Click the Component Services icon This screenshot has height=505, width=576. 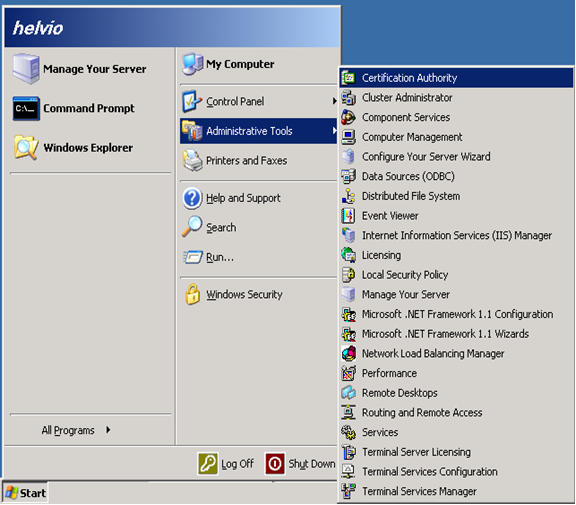coord(348,118)
